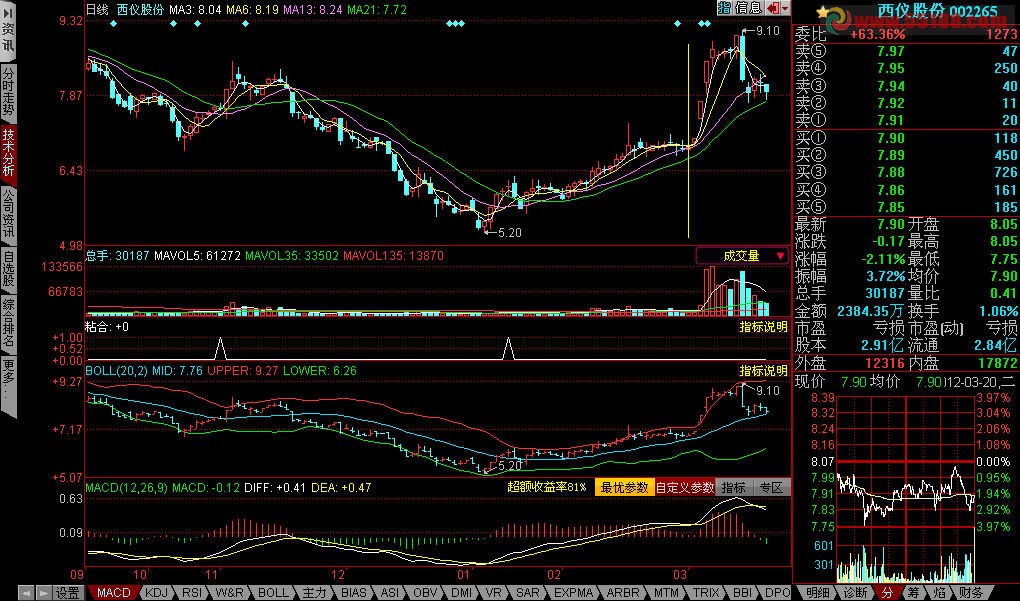Open the 成交量 volume dropdown

(742, 256)
